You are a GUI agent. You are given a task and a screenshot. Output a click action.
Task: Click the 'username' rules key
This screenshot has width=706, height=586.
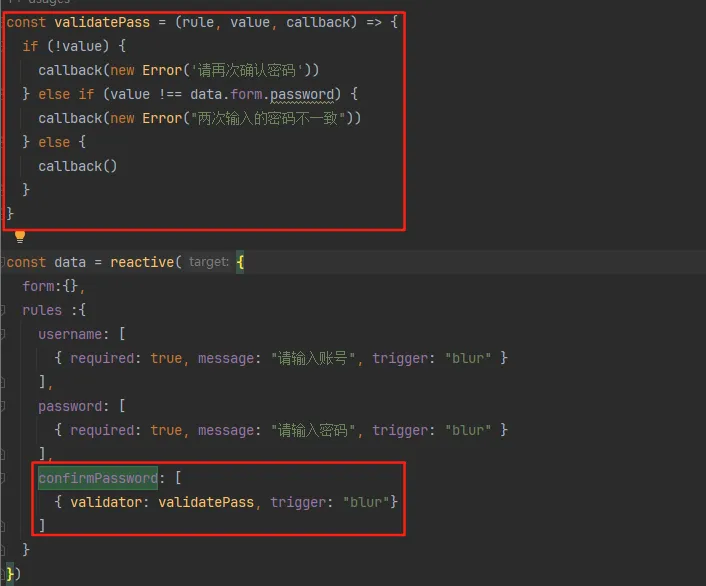pos(70,334)
